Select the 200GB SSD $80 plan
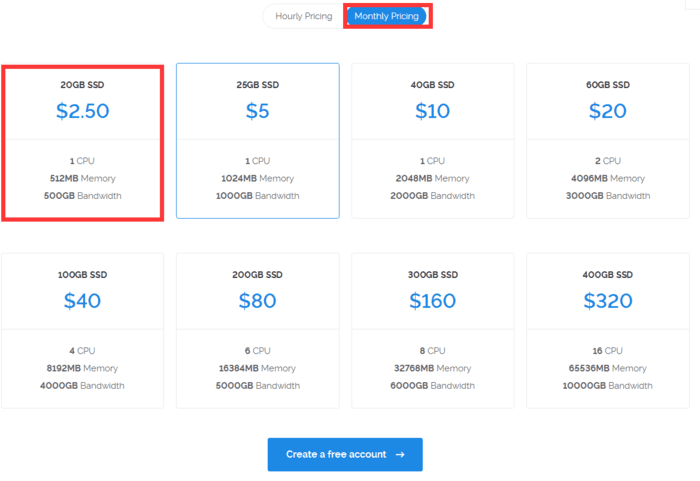This screenshot has width=700, height=481. [258, 330]
